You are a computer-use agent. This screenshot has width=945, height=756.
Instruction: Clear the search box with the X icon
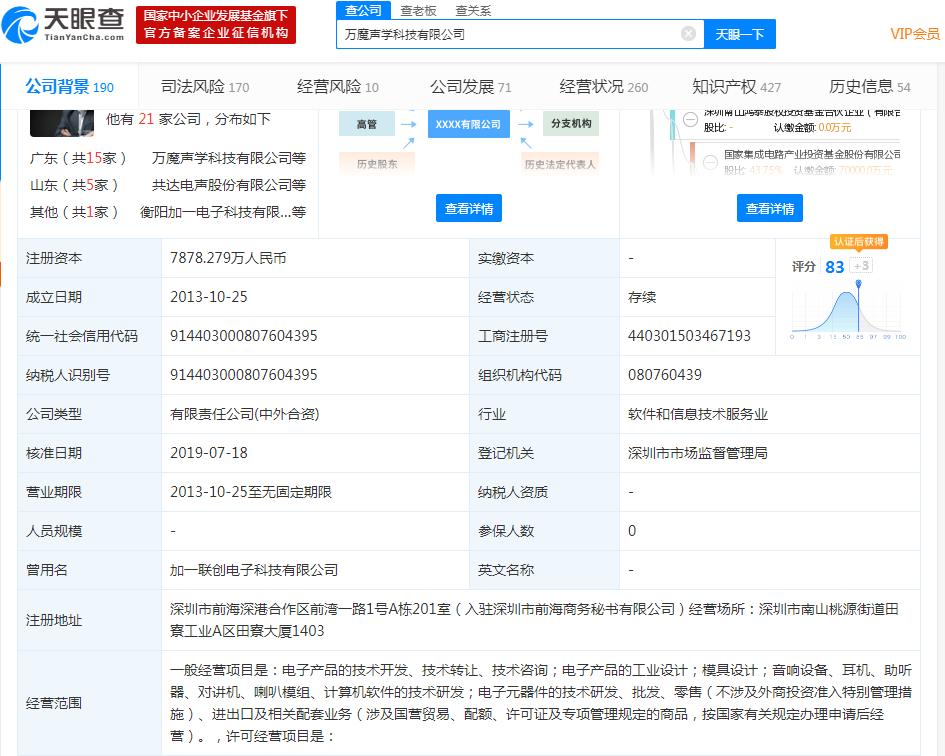(688, 34)
